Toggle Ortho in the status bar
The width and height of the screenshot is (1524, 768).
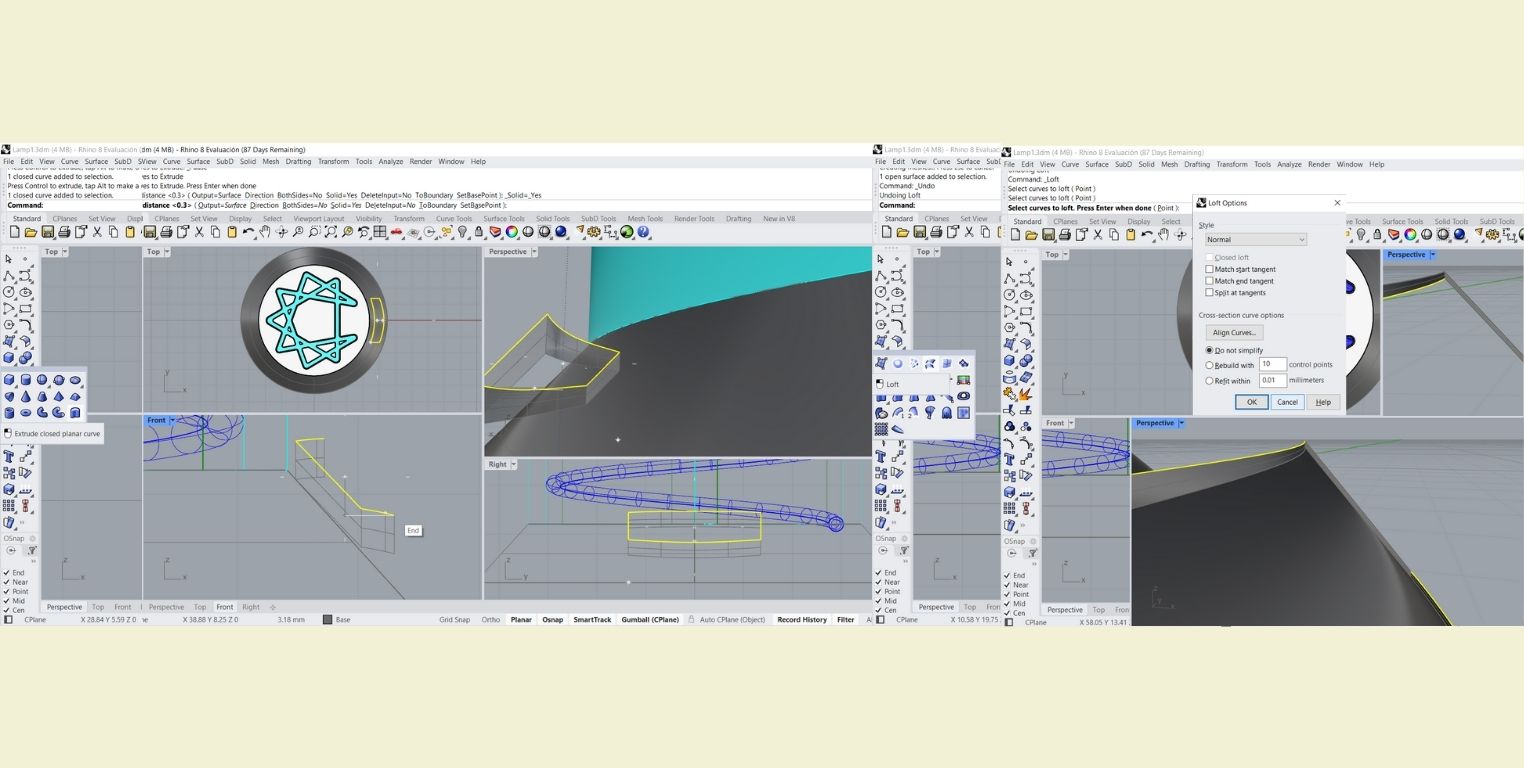pyautogui.click(x=490, y=619)
